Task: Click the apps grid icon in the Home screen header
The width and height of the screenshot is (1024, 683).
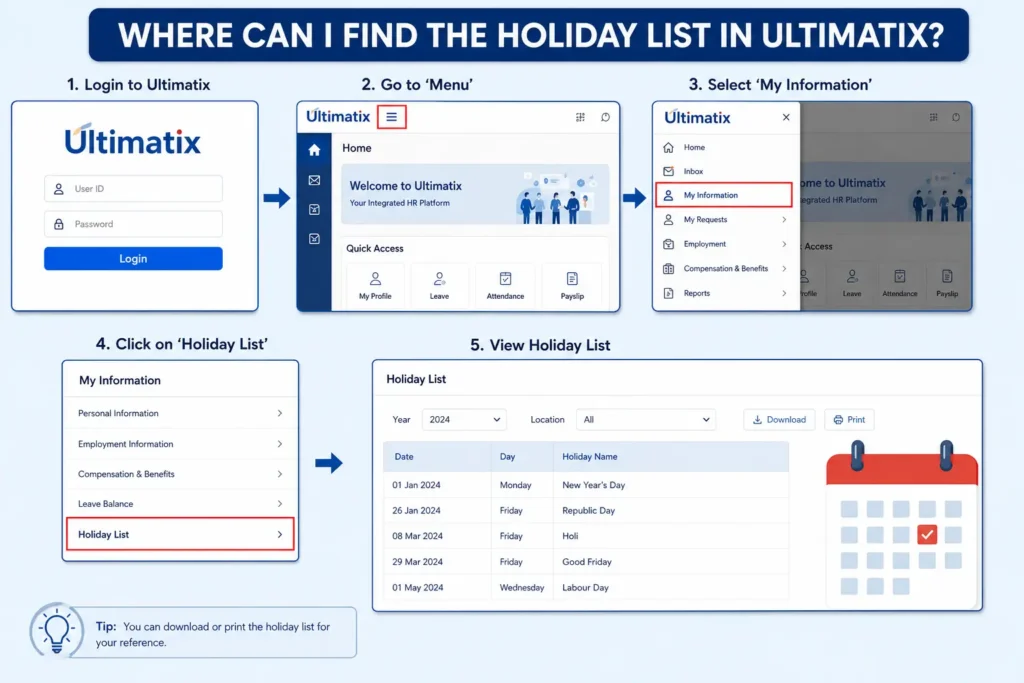Action: [580, 117]
